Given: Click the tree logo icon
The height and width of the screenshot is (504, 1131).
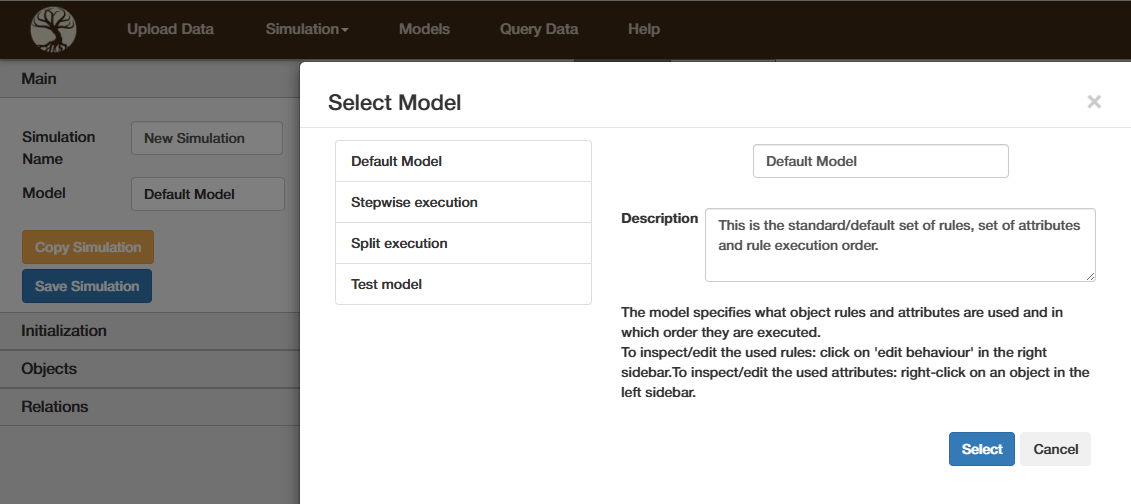Looking at the screenshot, I should click(x=53, y=29).
